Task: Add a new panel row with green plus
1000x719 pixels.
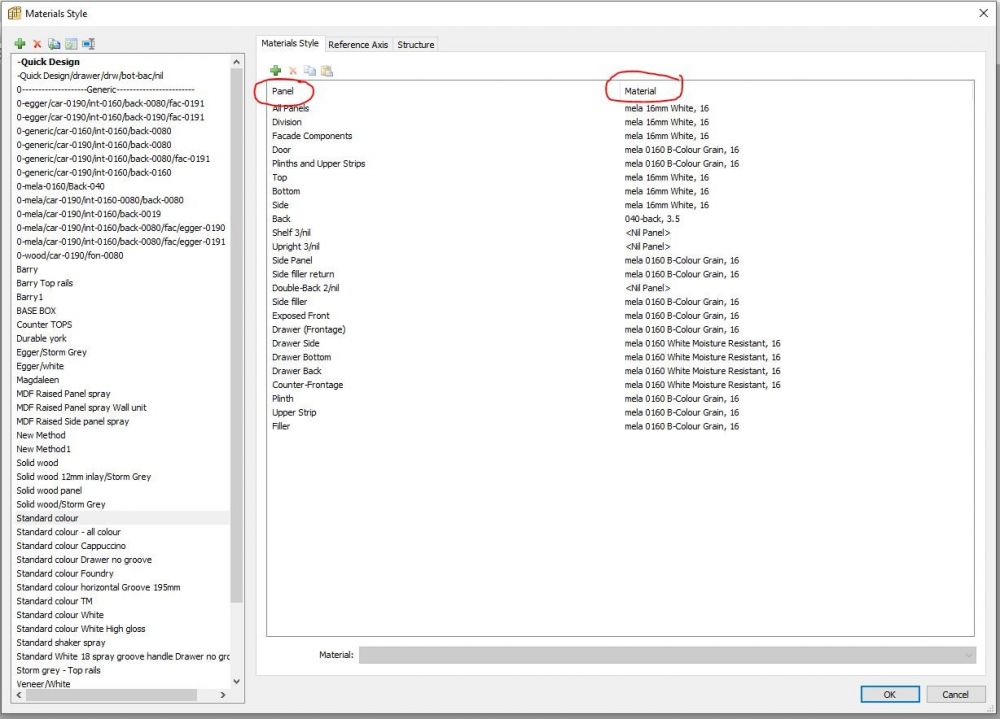Action: (276, 71)
